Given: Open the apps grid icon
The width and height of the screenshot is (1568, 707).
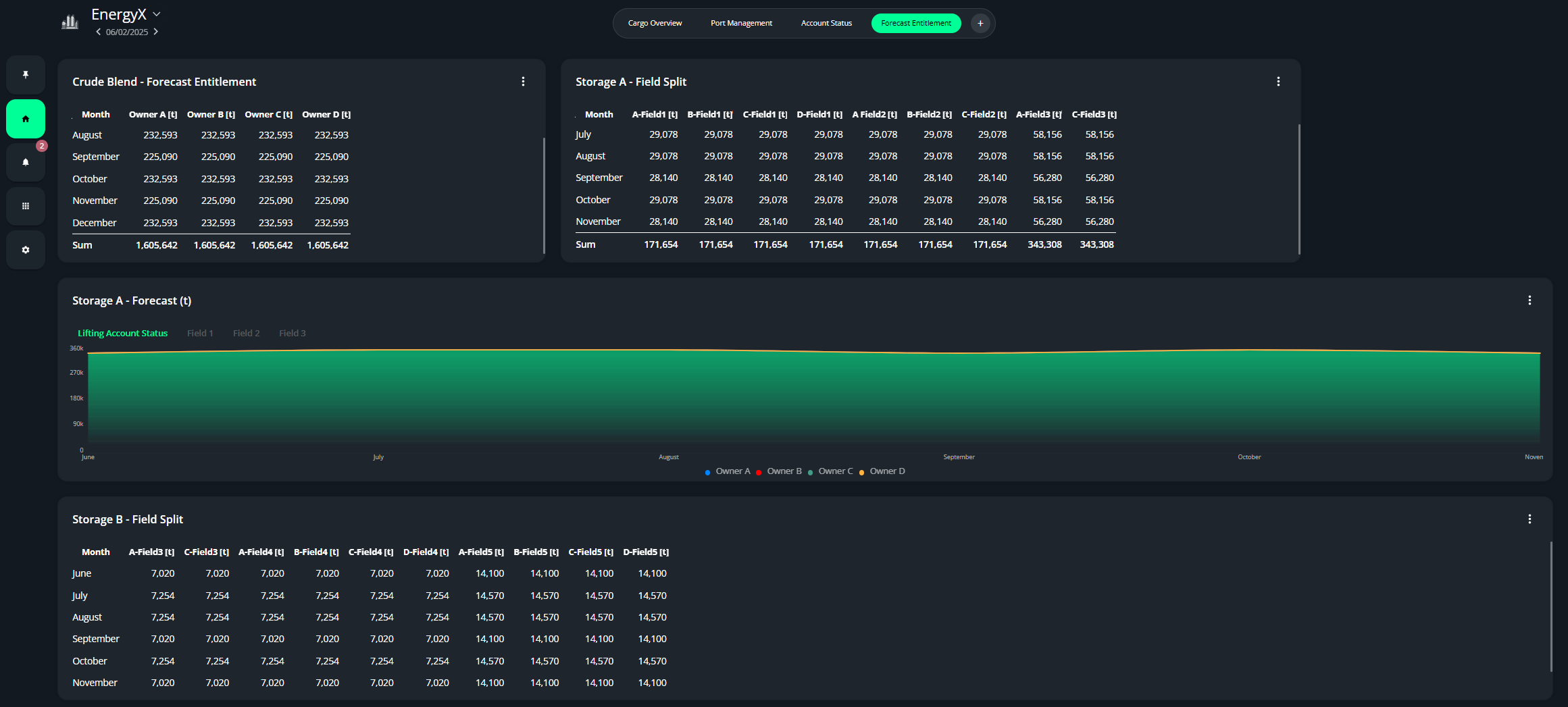Looking at the screenshot, I should click(x=26, y=206).
